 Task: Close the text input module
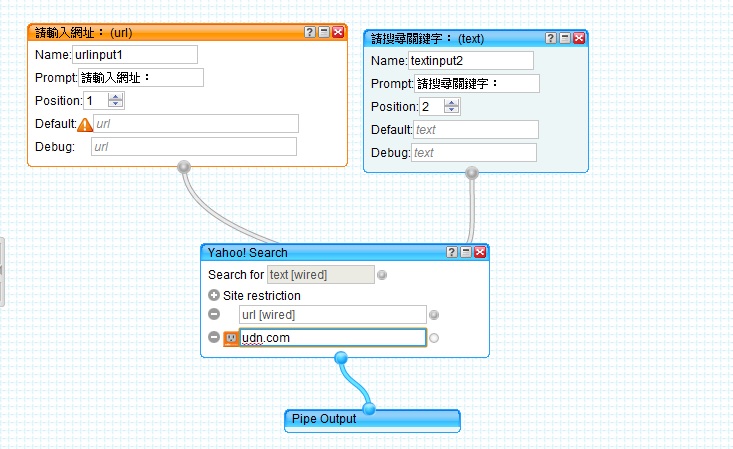[579, 38]
